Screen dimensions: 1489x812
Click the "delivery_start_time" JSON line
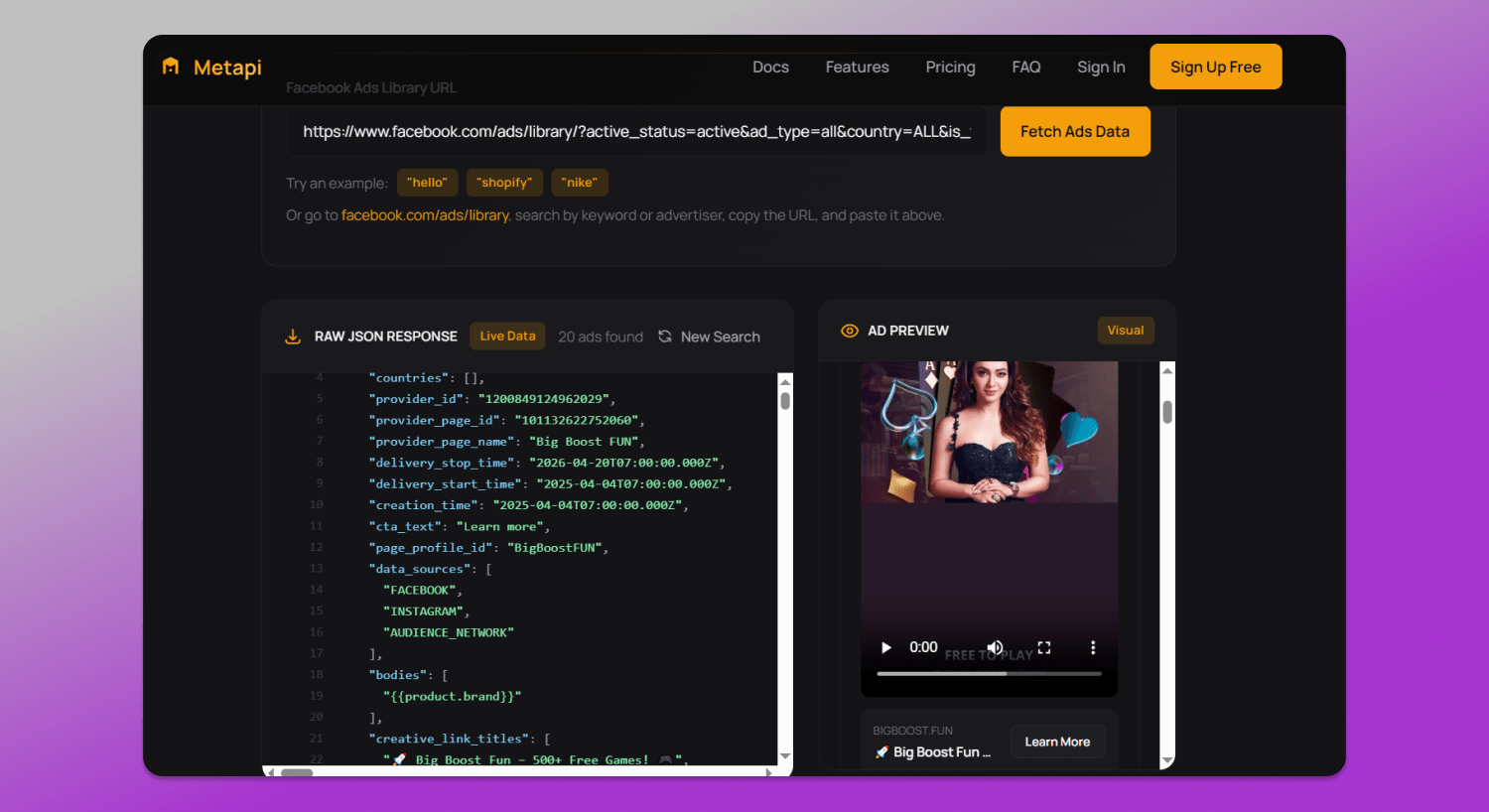[x=551, y=484]
